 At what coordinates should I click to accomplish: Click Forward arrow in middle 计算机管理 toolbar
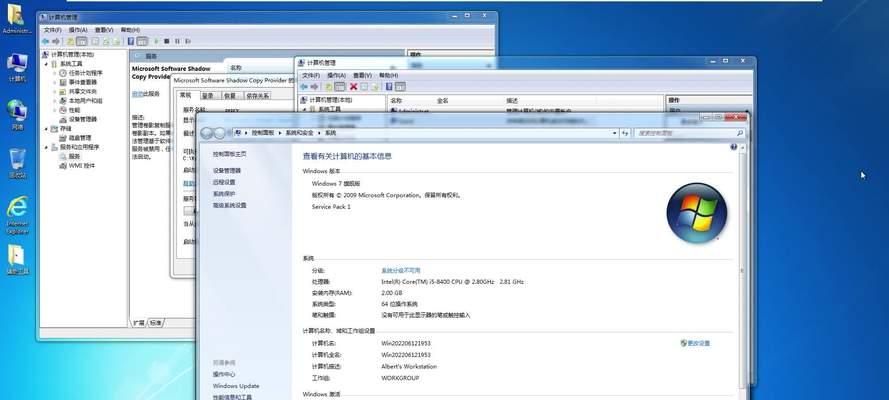[x=314, y=87]
